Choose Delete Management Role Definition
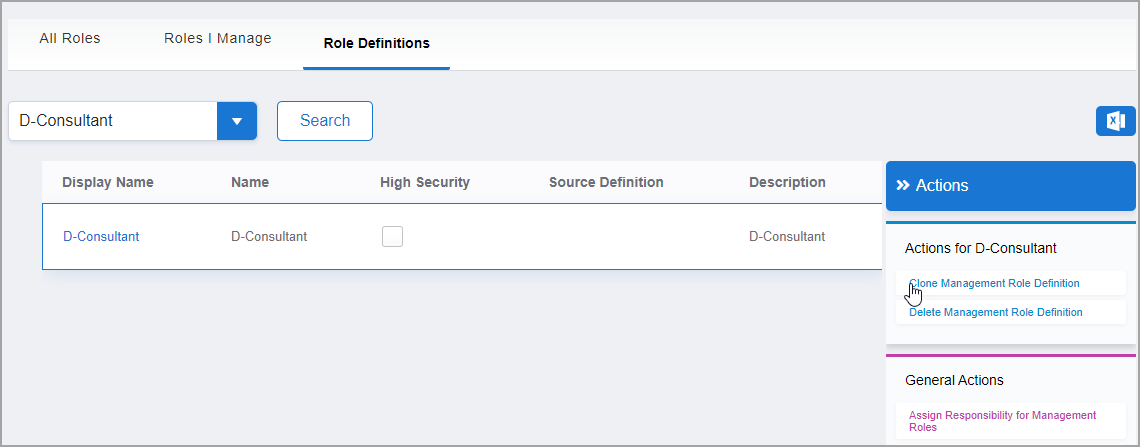Screen dimensions: 1140x447 [995, 313]
